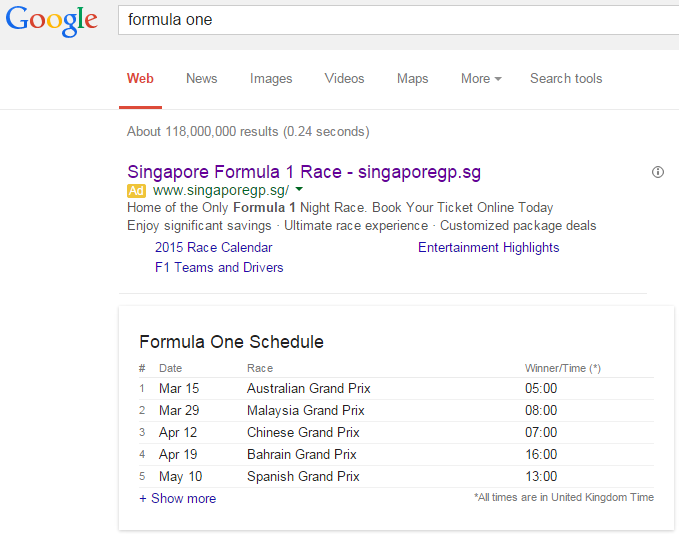Viewport: 679px width, 539px height.
Task: Switch to the Videos tab
Action: click(x=344, y=78)
